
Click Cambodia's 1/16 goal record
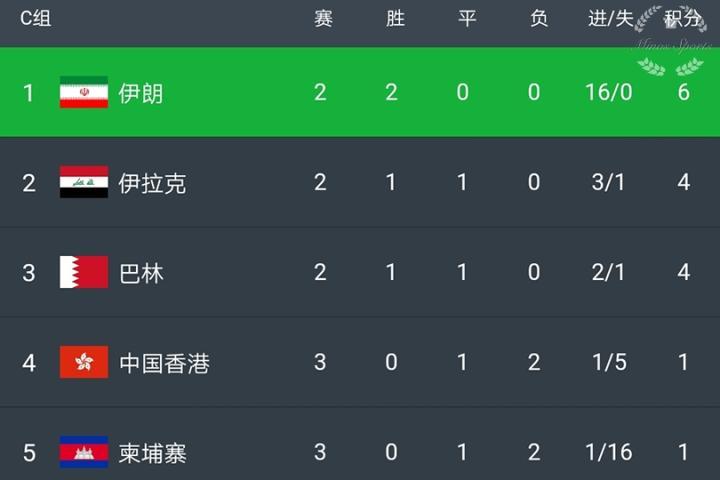(607, 453)
